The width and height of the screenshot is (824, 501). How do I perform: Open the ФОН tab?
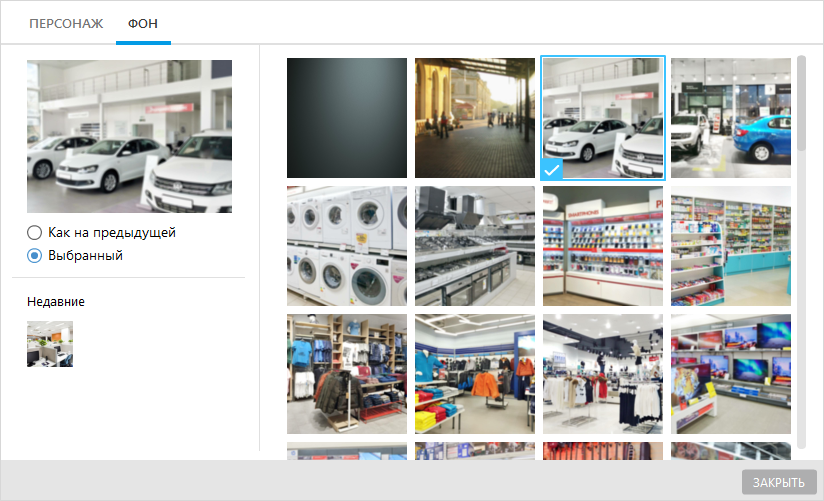tap(143, 24)
